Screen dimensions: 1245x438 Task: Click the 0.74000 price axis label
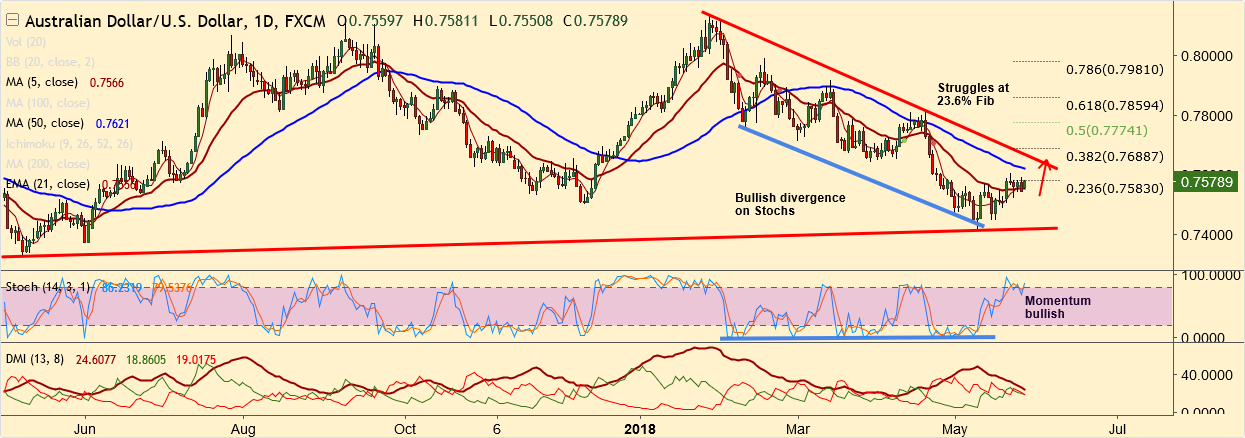[1205, 235]
